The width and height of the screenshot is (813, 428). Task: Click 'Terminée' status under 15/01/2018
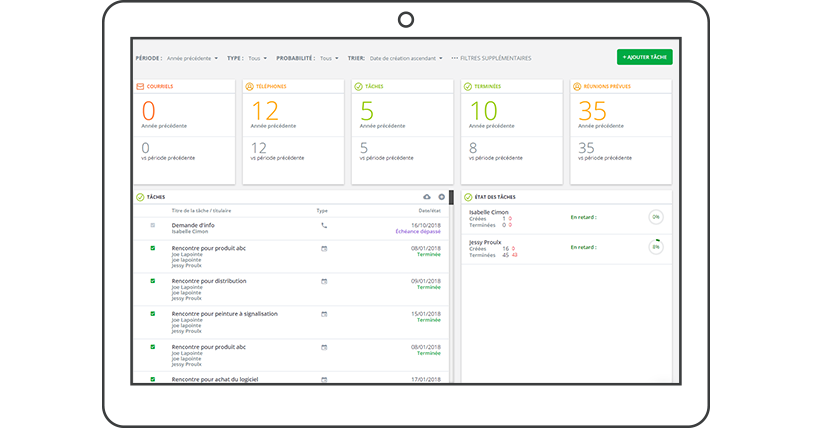[x=429, y=320]
